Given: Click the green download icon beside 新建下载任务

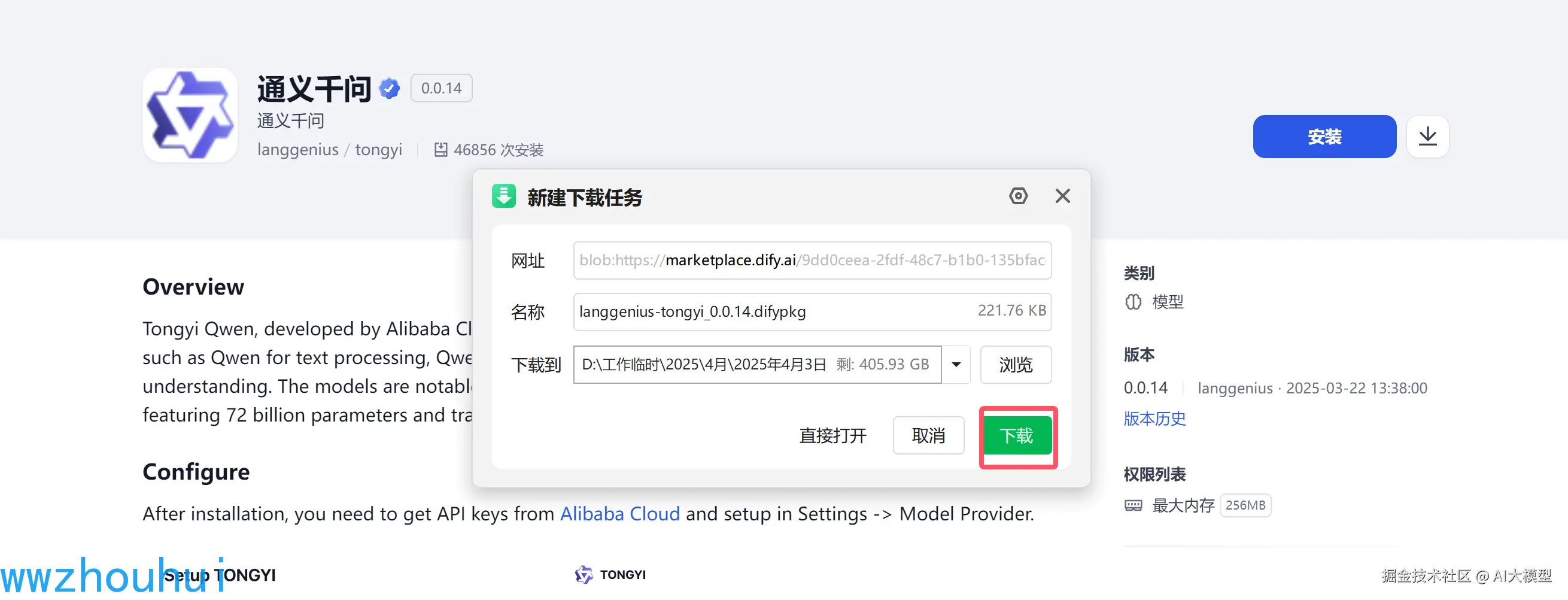Looking at the screenshot, I should coord(504,196).
